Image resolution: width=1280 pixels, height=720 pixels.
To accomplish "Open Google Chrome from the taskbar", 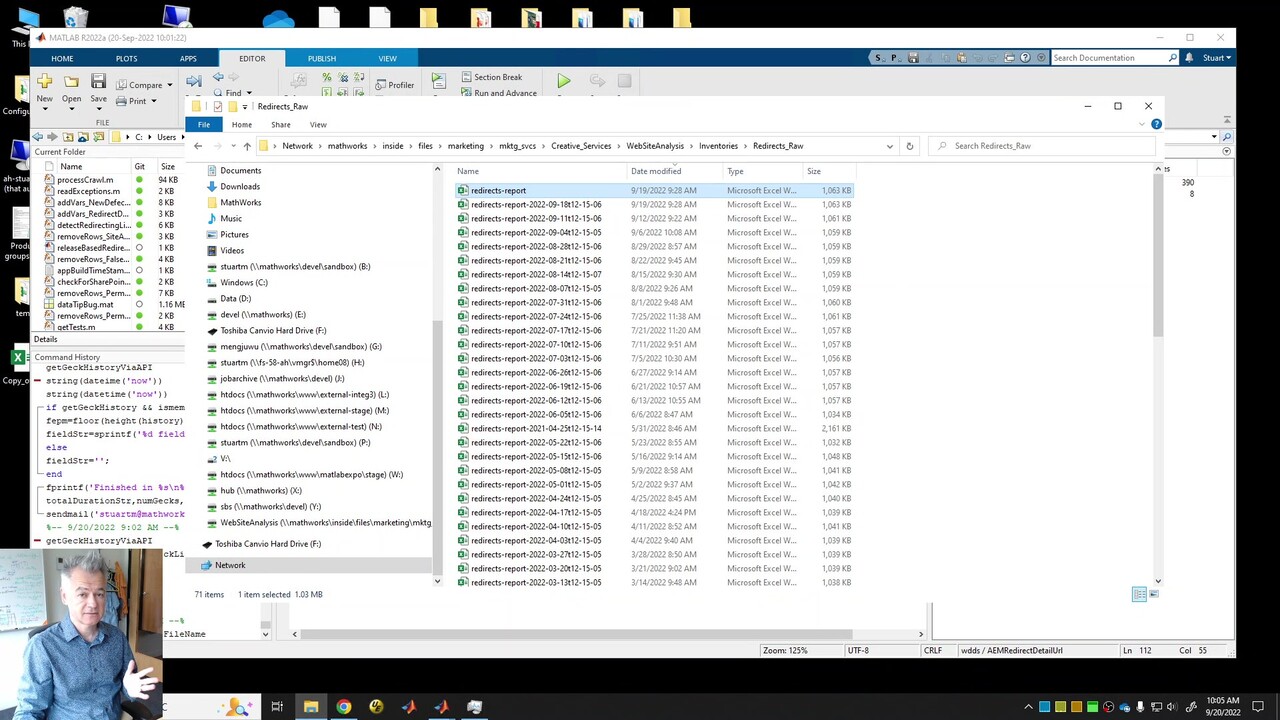I will pyautogui.click(x=343, y=707).
